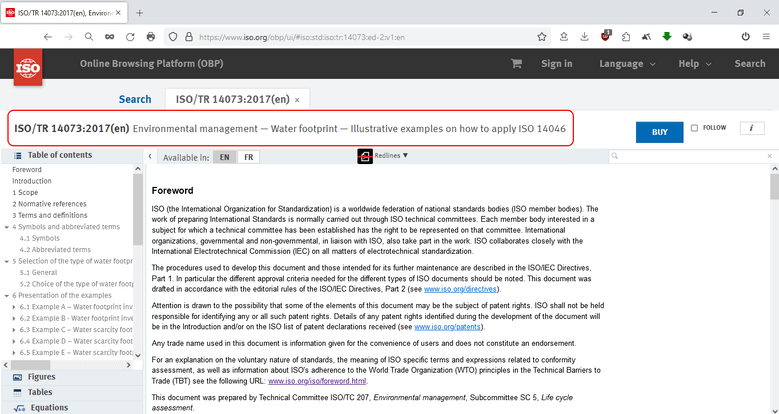Collapse 5 Selection of the type section
Viewport: 779px width, 414px height.
click(7, 261)
